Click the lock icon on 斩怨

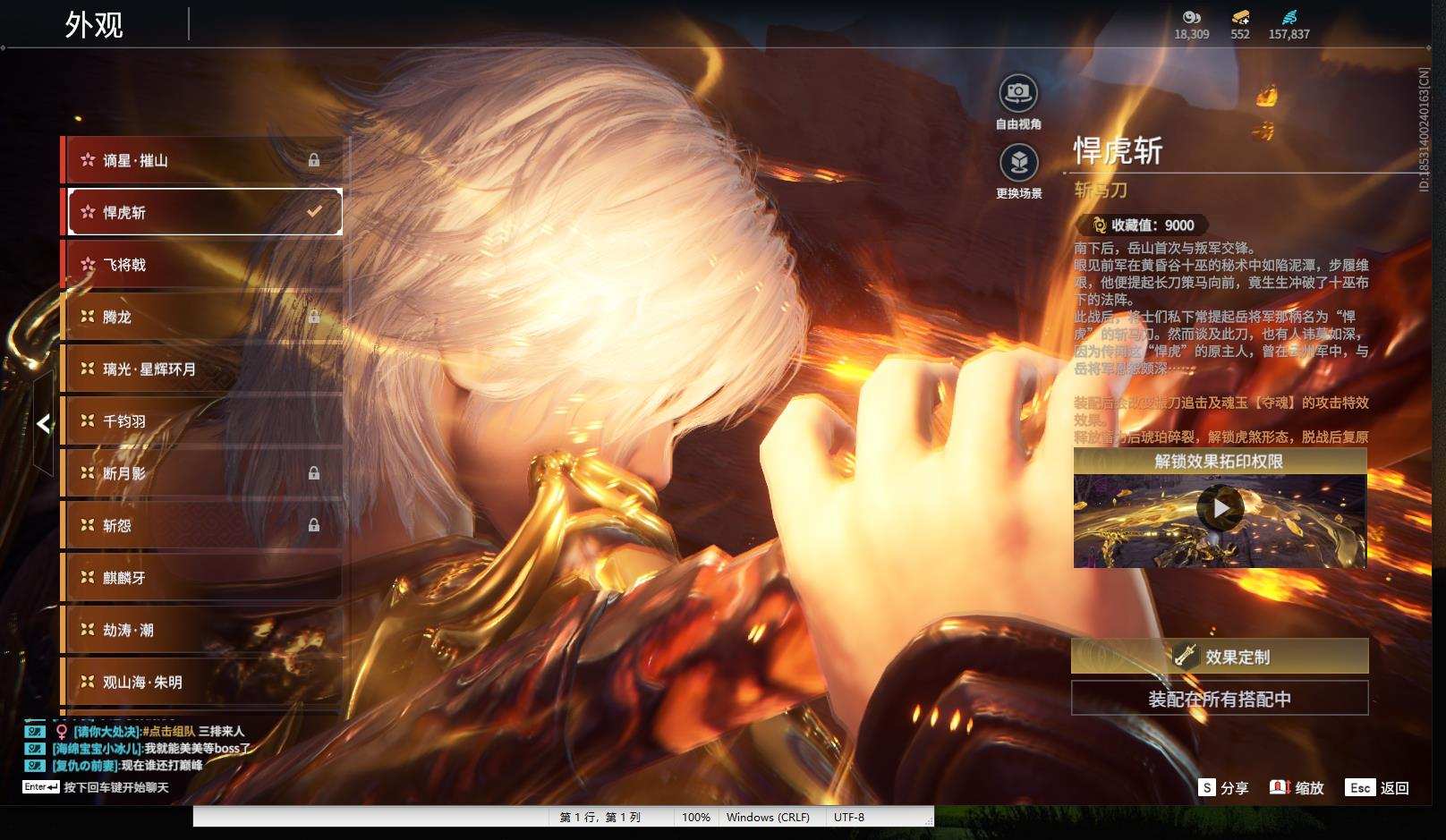point(314,525)
